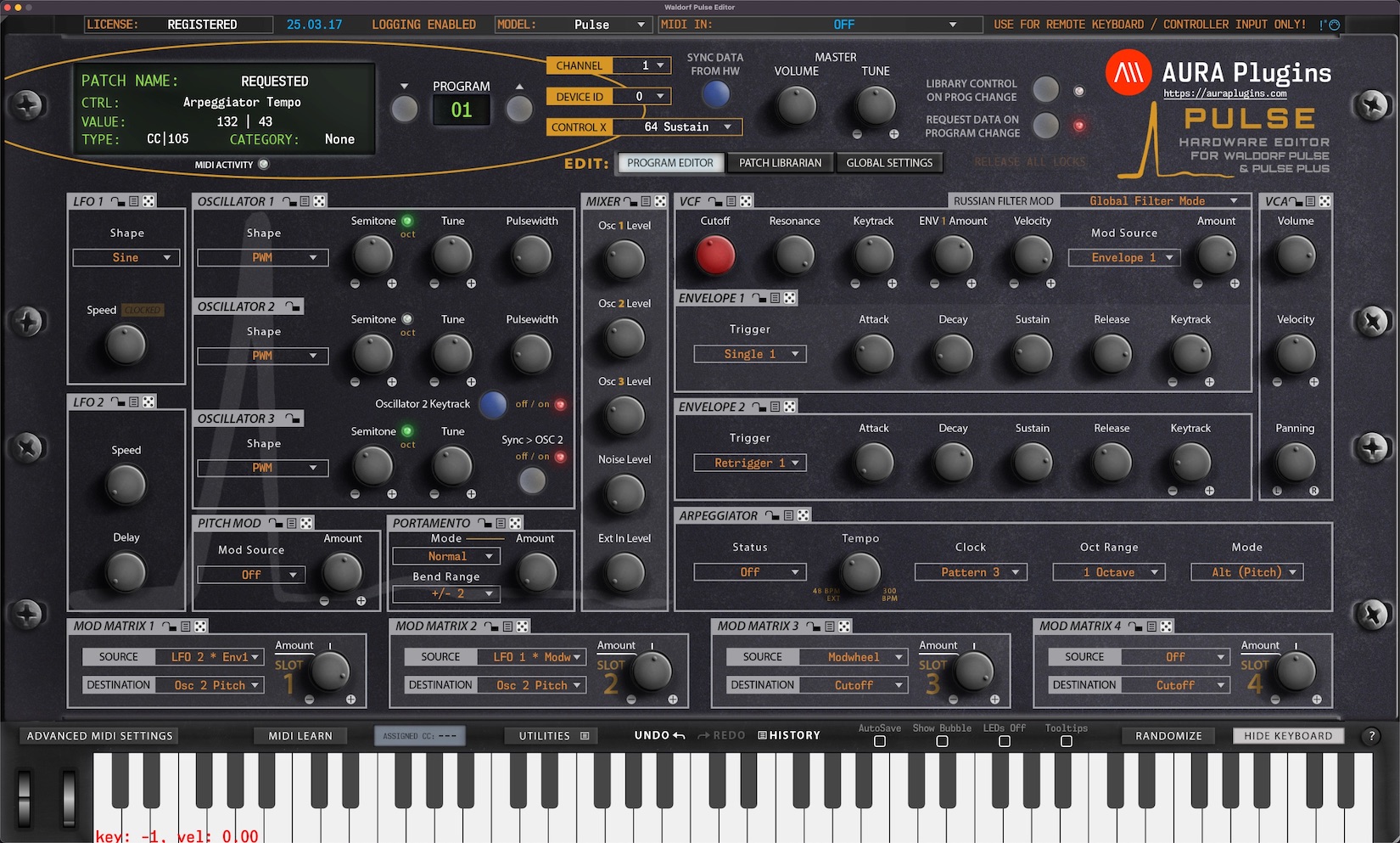Open the Envelope 1 Trigger Single 1 dropdown
The height and width of the screenshot is (843, 1400).
point(750,354)
